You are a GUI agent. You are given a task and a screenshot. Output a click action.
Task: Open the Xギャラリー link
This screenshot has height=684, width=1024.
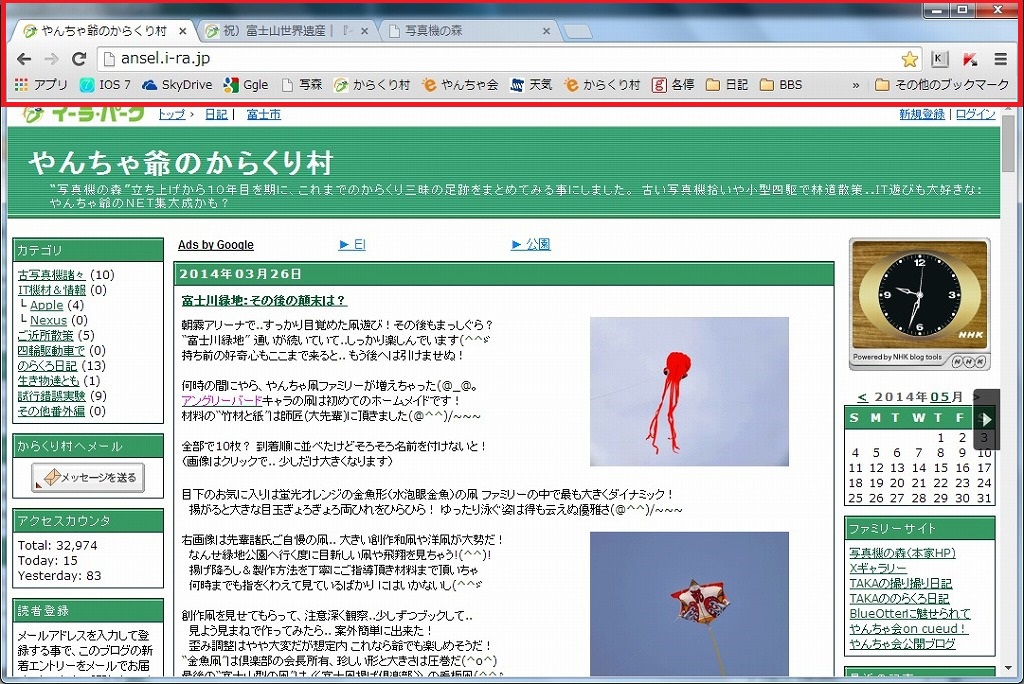tap(878, 568)
